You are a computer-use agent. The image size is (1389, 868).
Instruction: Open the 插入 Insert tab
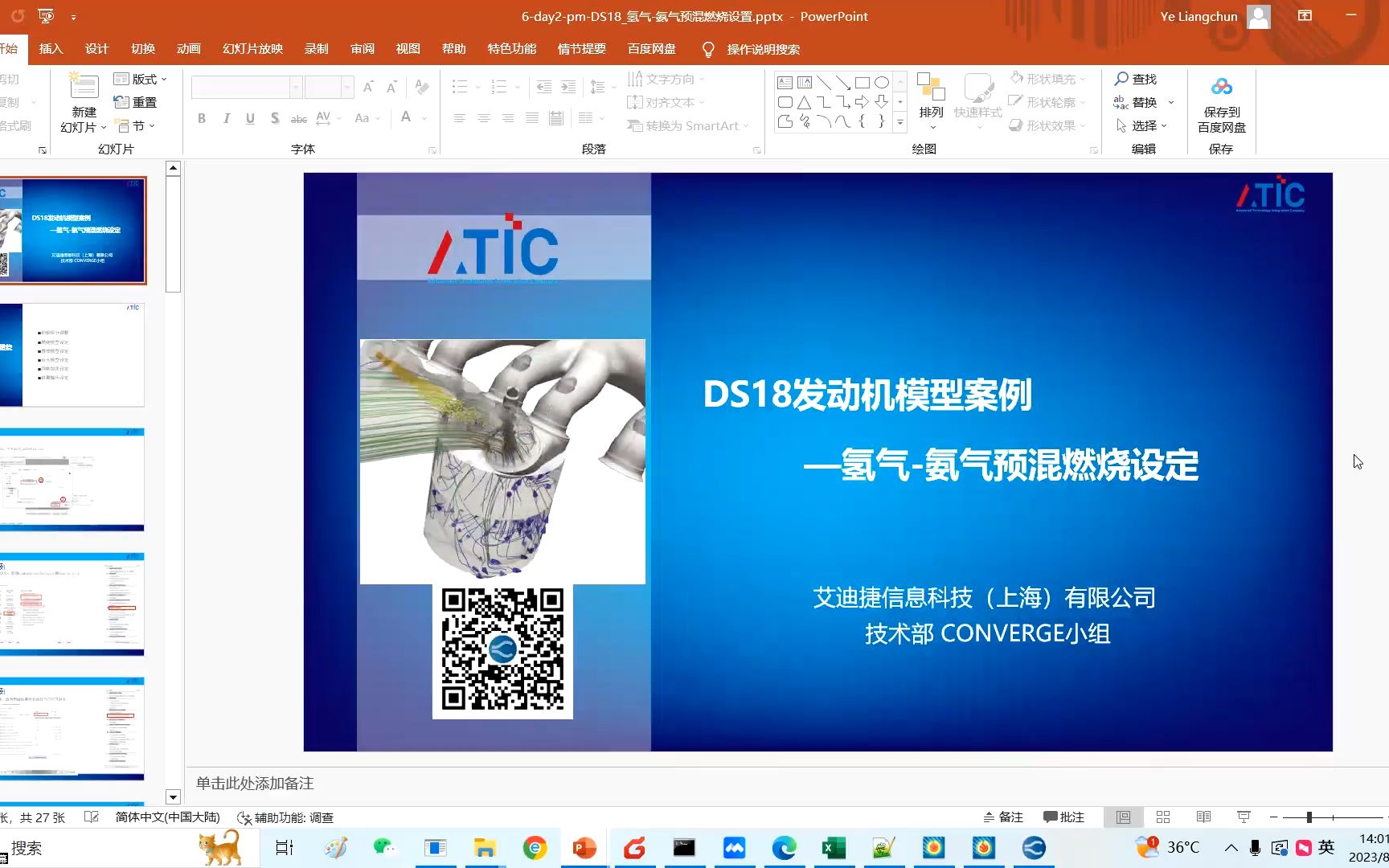pyautogui.click(x=51, y=49)
